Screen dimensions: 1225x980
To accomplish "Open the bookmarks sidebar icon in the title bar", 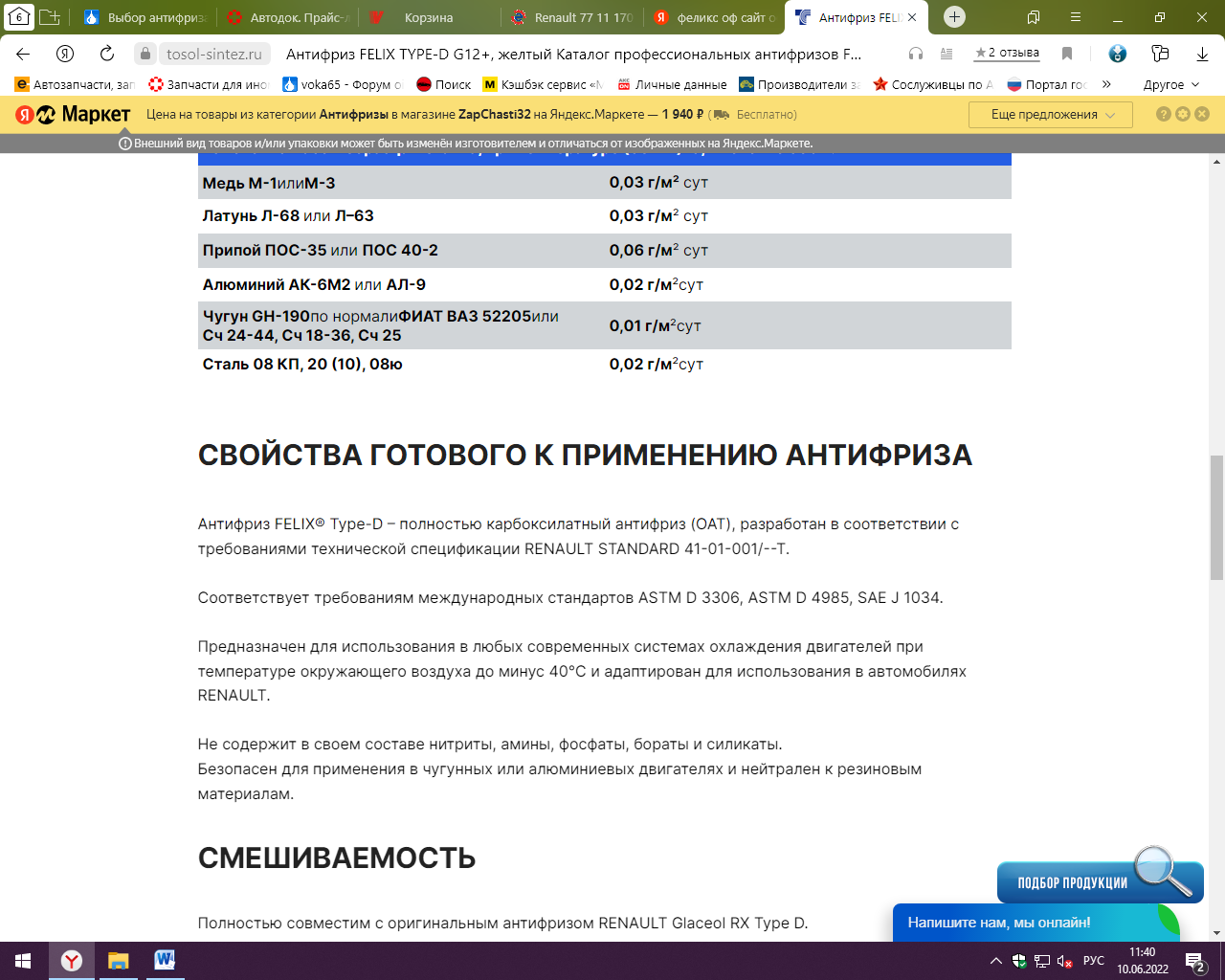I will coord(1034,17).
